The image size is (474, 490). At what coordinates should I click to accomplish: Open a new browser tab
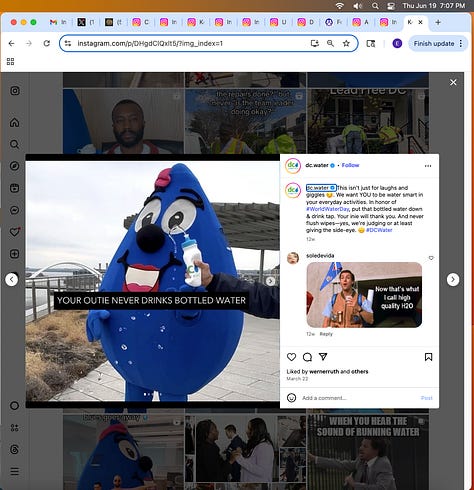[x=438, y=22]
